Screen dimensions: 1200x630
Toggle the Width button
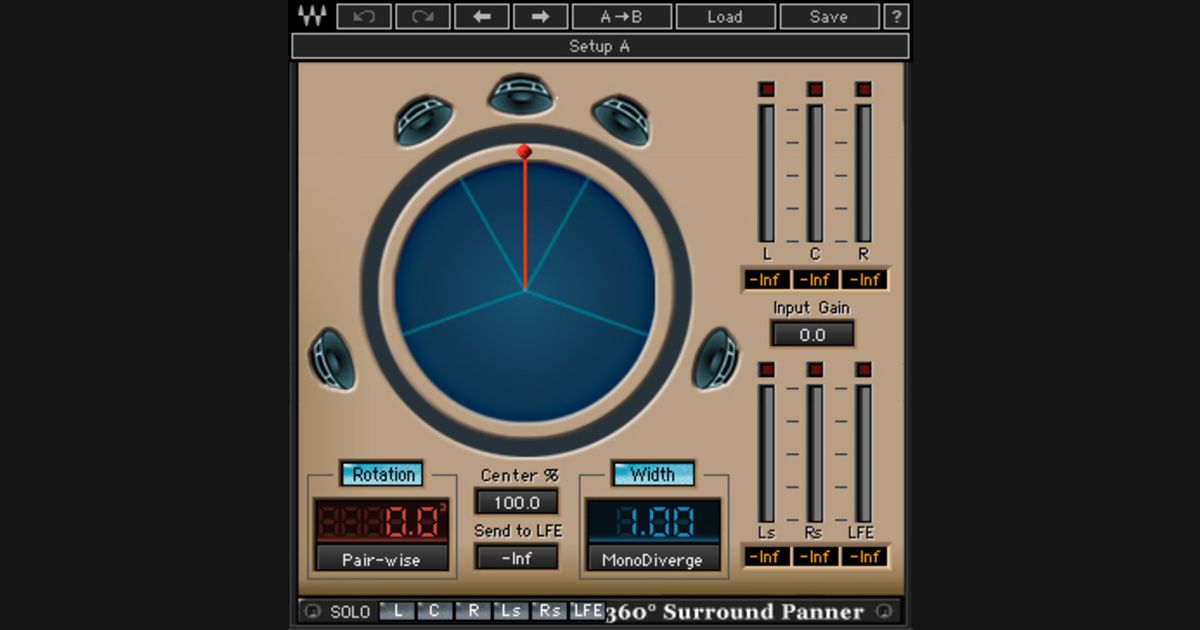pos(653,474)
